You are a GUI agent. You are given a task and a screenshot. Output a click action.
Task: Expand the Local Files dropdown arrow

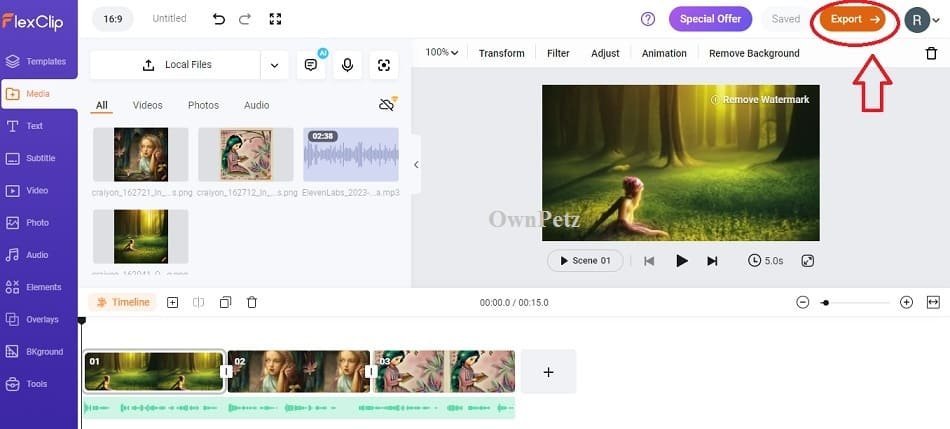coord(274,65)
